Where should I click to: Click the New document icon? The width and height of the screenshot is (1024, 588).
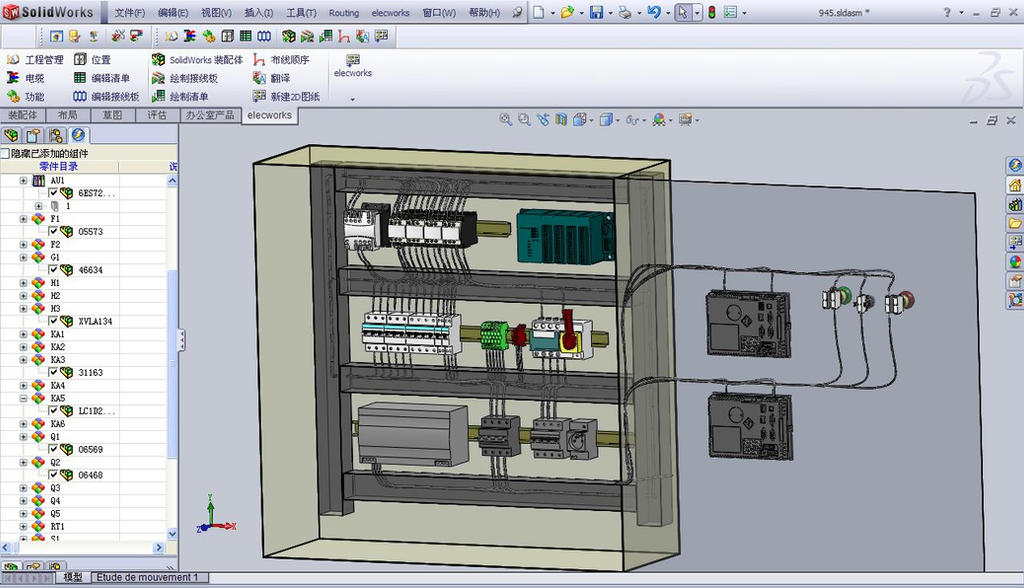[538, 12]
